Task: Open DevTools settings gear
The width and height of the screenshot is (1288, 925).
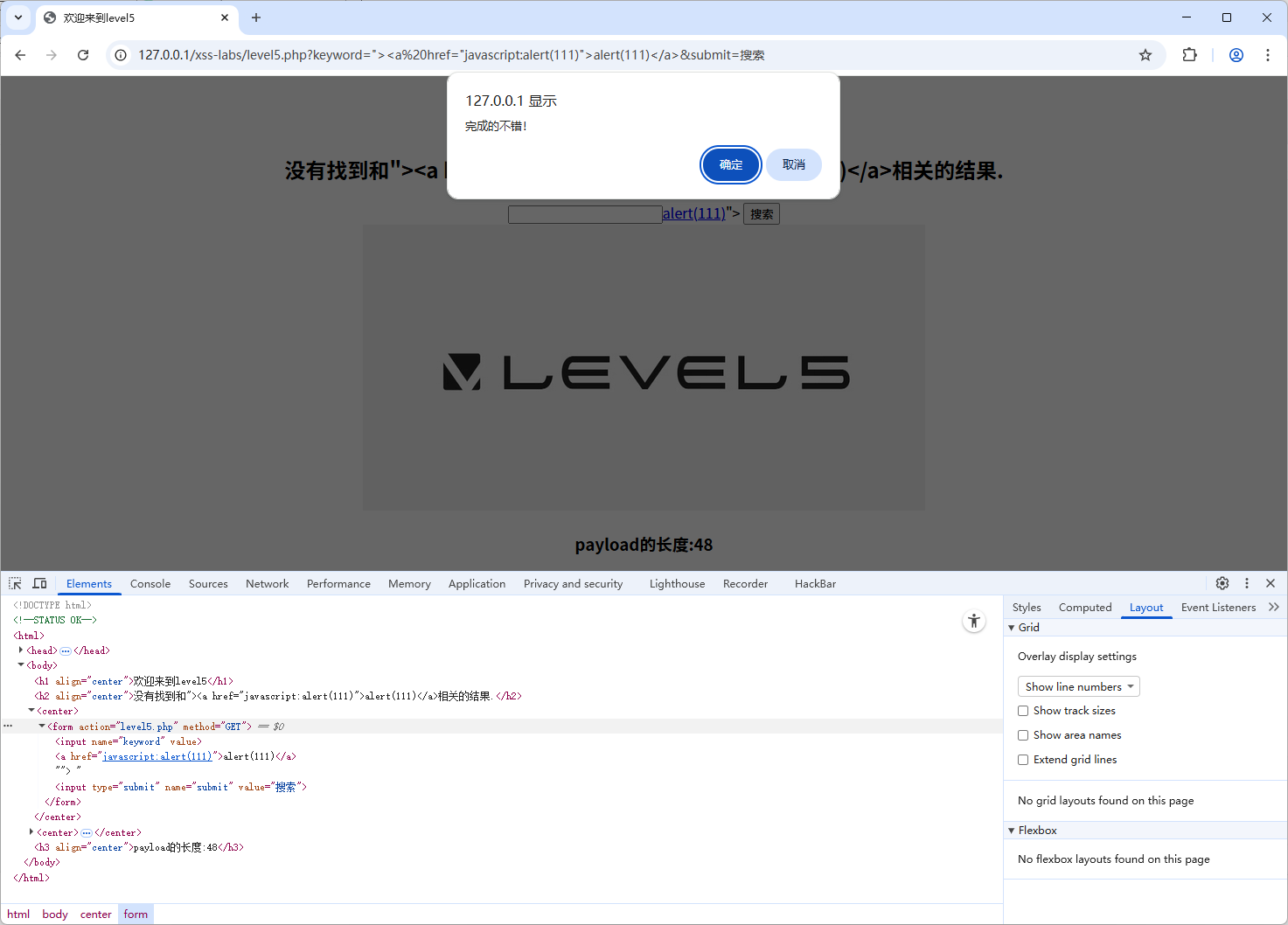Action: point(1222,583)
